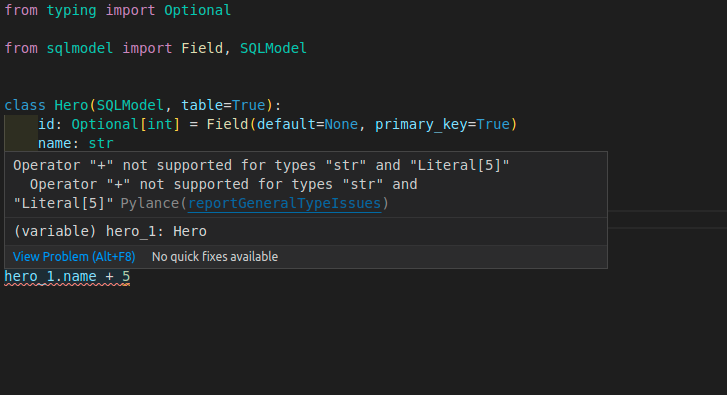Place cursor on the number 5 literal
Viewport: 727px width, 395px height.
click(126, 276)
